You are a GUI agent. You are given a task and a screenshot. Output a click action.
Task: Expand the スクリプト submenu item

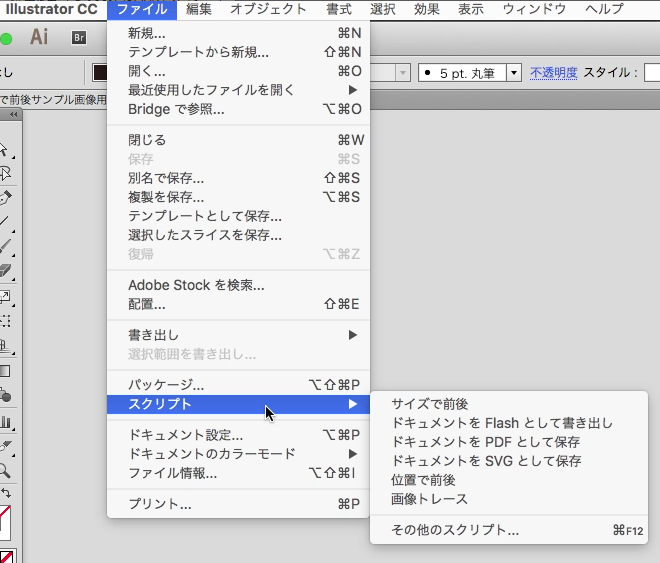[238, 404]
